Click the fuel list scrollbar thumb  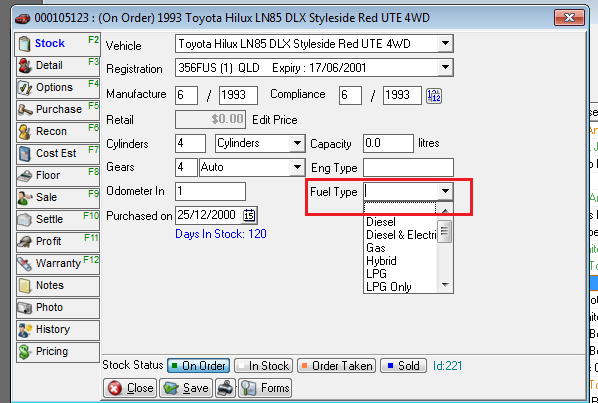click(445, 231)
